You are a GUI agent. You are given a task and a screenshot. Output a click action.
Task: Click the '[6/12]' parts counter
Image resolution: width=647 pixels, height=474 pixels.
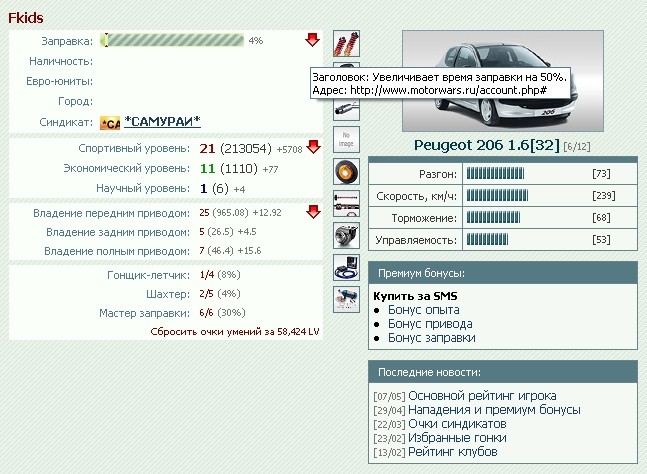[577, 146]
